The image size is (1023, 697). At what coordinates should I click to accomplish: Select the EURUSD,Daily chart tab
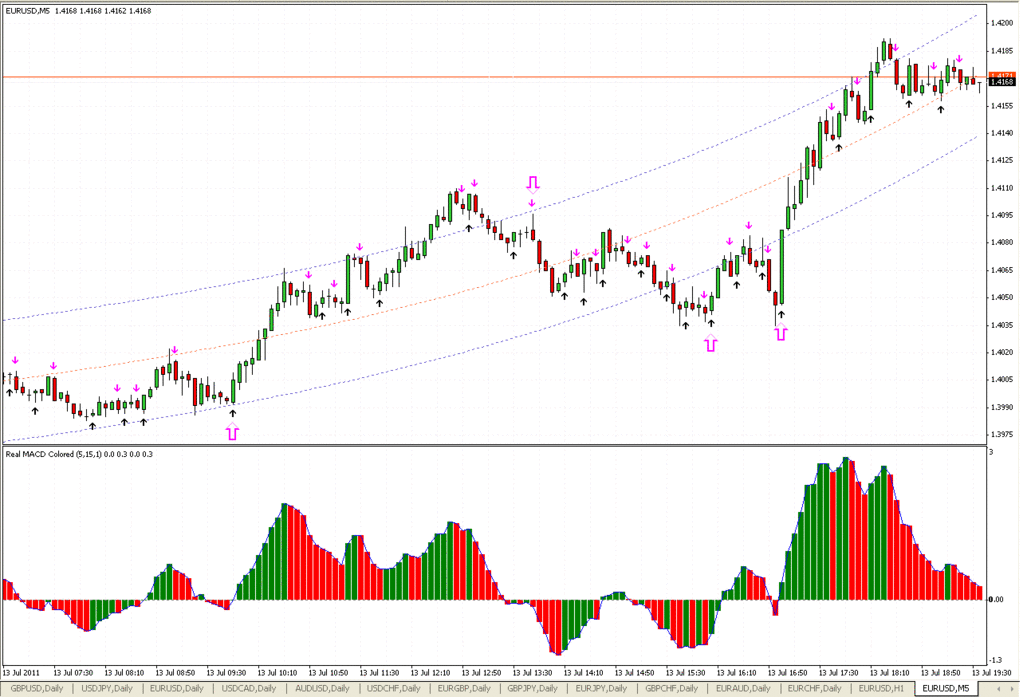pyautogui.click(x=176, y=689)
